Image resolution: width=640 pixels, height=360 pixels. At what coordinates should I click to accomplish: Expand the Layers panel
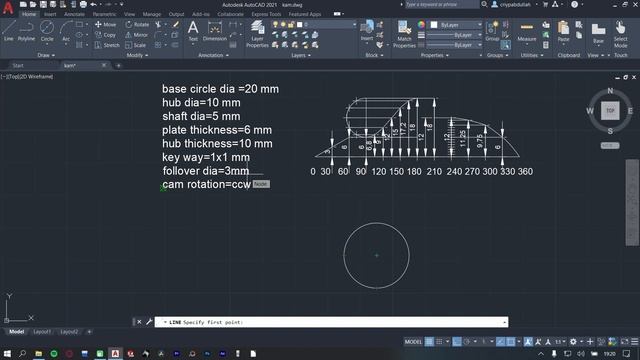click(x=301, y=55)
